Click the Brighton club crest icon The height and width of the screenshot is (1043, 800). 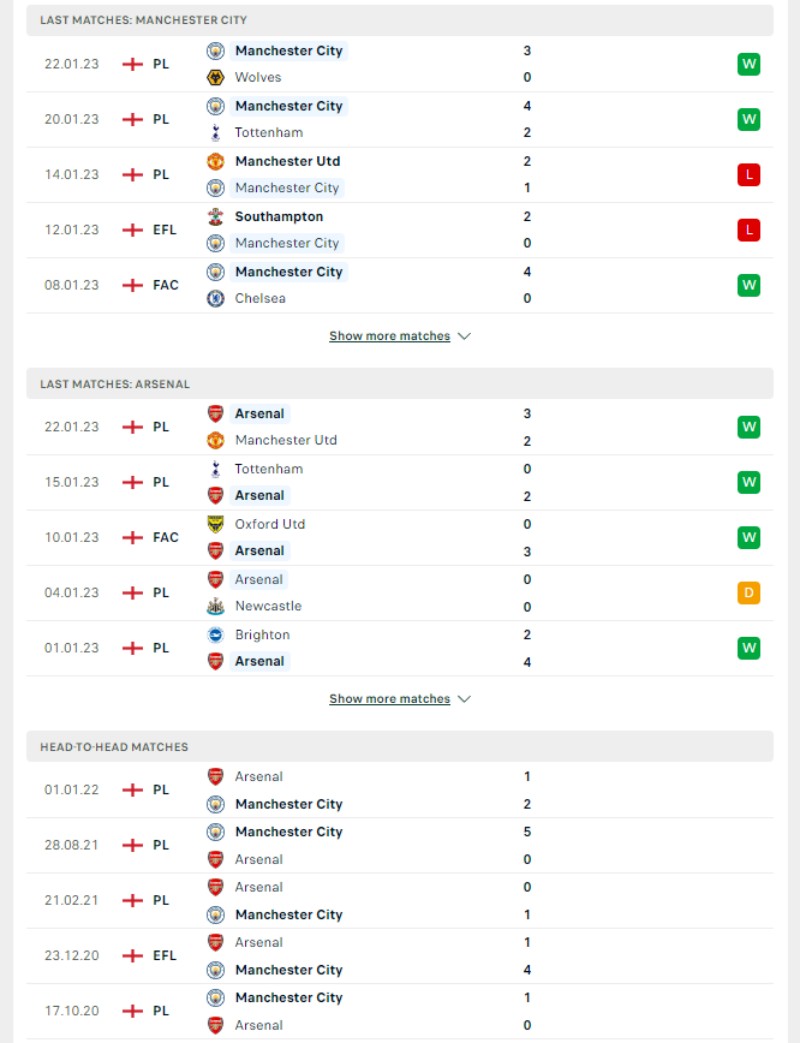[x=215, y=635]
